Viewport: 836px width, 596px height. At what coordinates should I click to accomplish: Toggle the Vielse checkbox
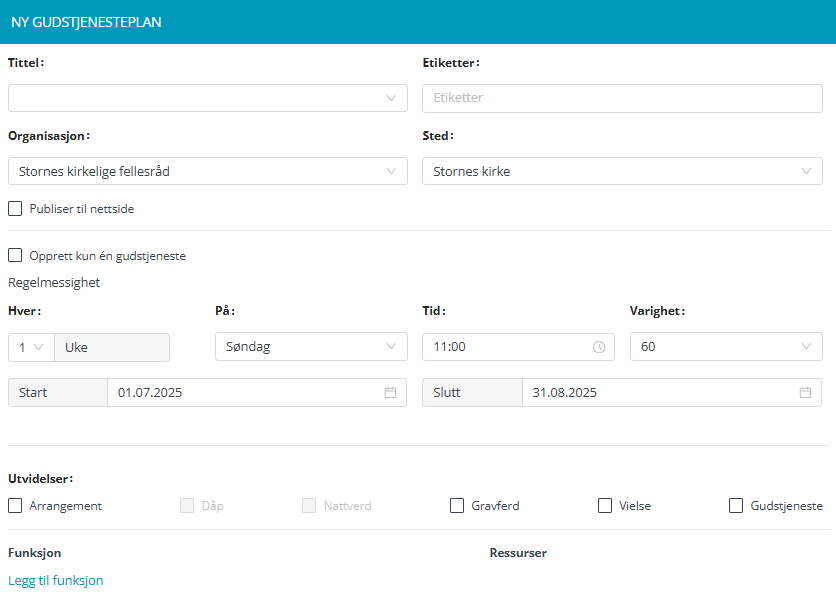click(605, 506)
